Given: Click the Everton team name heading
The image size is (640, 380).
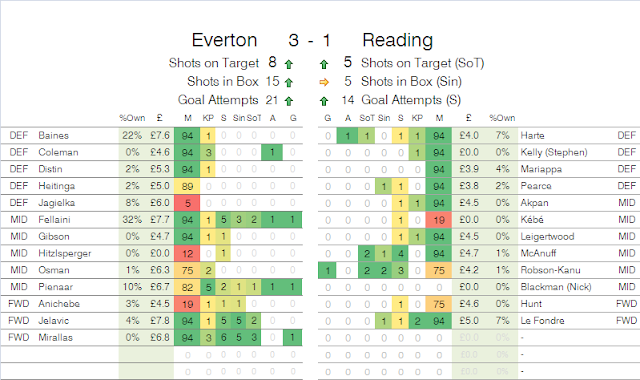Looking at the screenshot, I should (224, 40).
